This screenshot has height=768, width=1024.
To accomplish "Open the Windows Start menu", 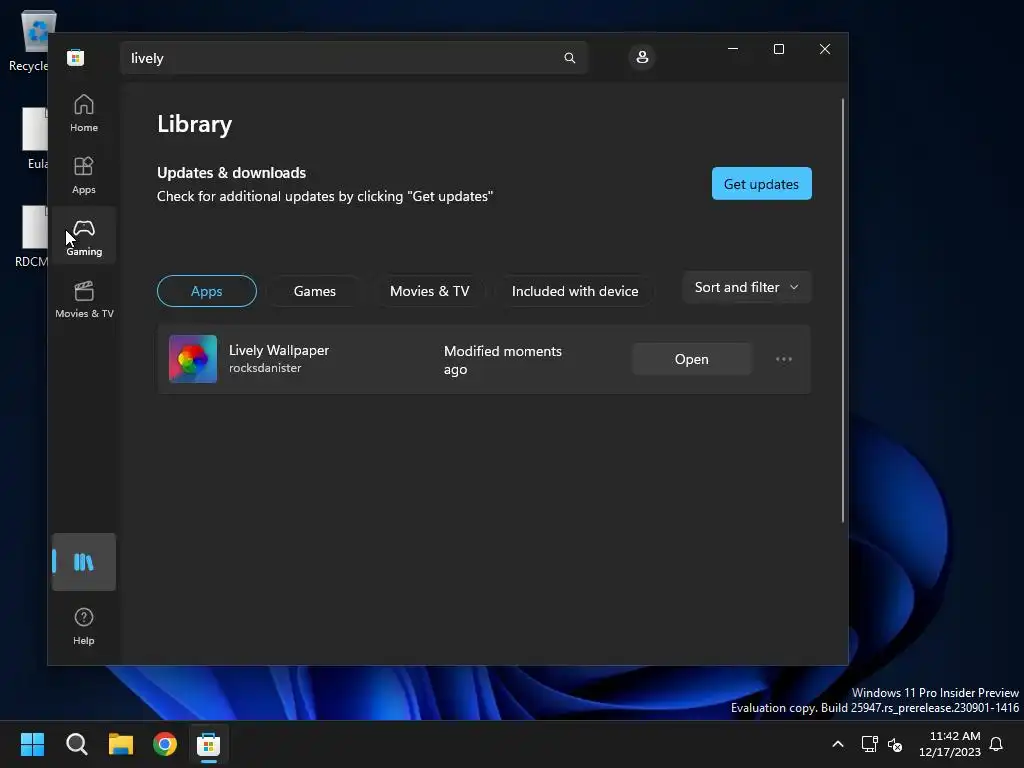I will pos(32,744).
